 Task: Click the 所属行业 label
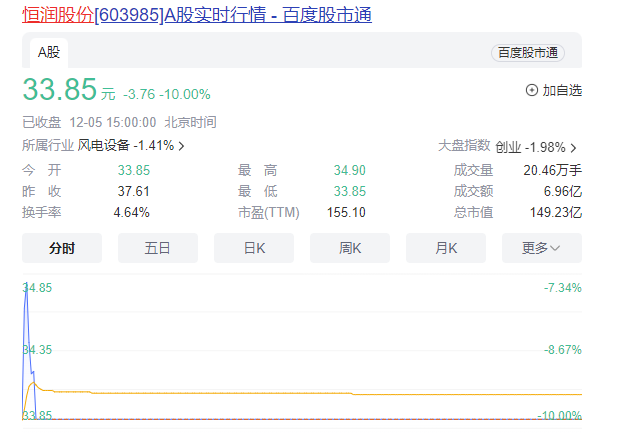pos(48,146)
